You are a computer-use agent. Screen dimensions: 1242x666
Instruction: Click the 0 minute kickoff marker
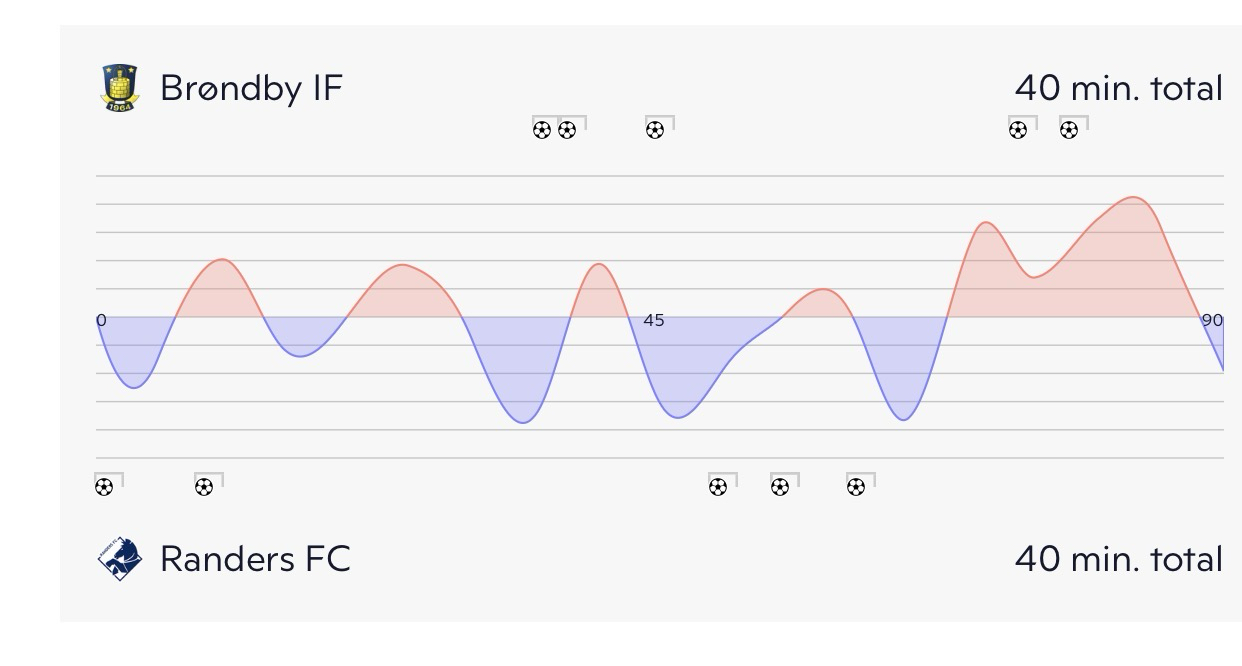pyautogui.click(x=101, y=320)
